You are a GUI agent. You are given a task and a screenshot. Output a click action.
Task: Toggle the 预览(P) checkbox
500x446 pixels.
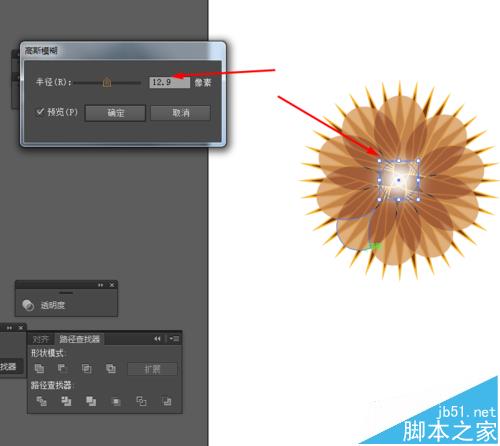pyautogui.click(x=40, y=112)
